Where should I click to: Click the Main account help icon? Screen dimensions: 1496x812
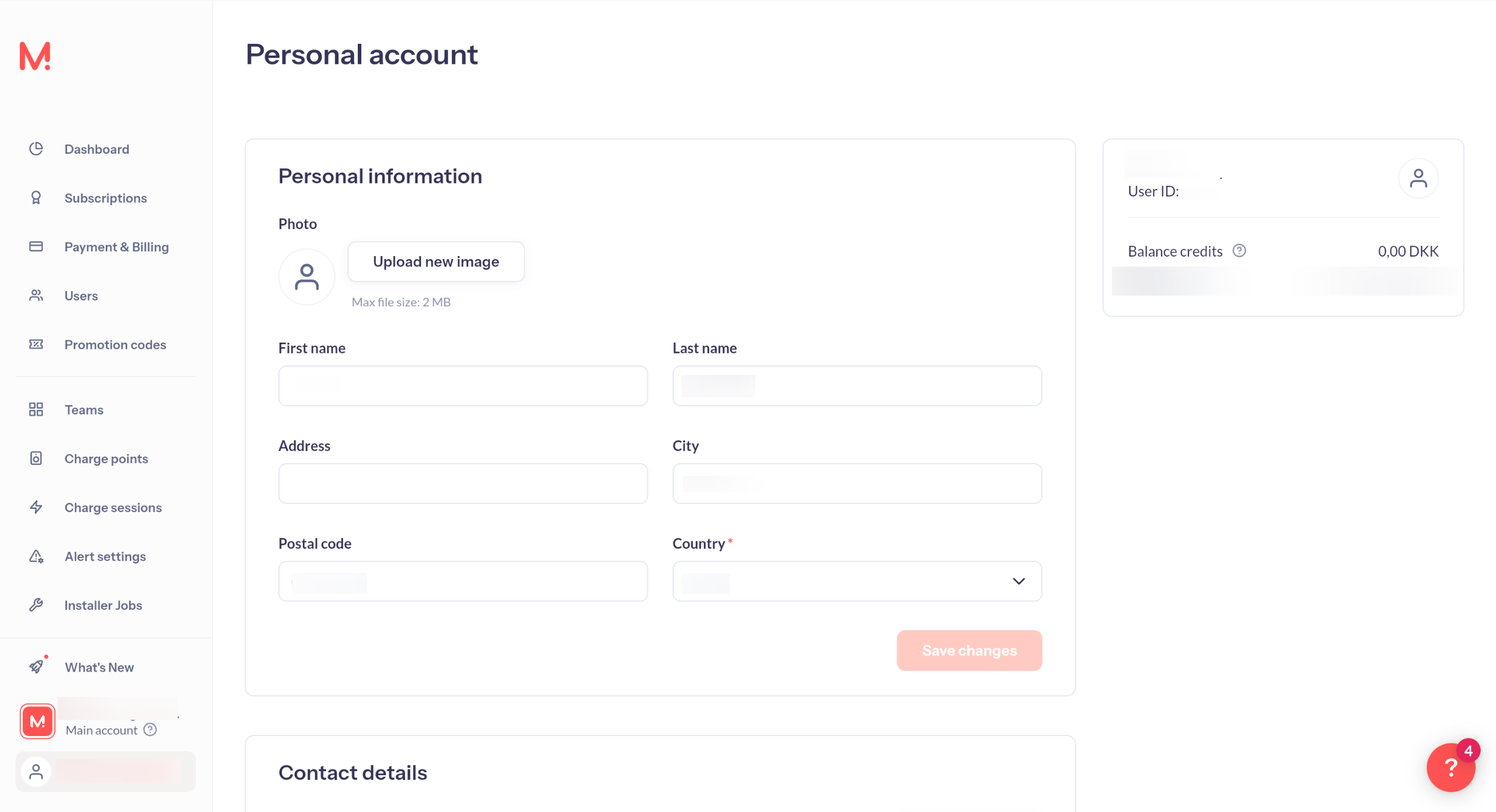coord(150,730)
